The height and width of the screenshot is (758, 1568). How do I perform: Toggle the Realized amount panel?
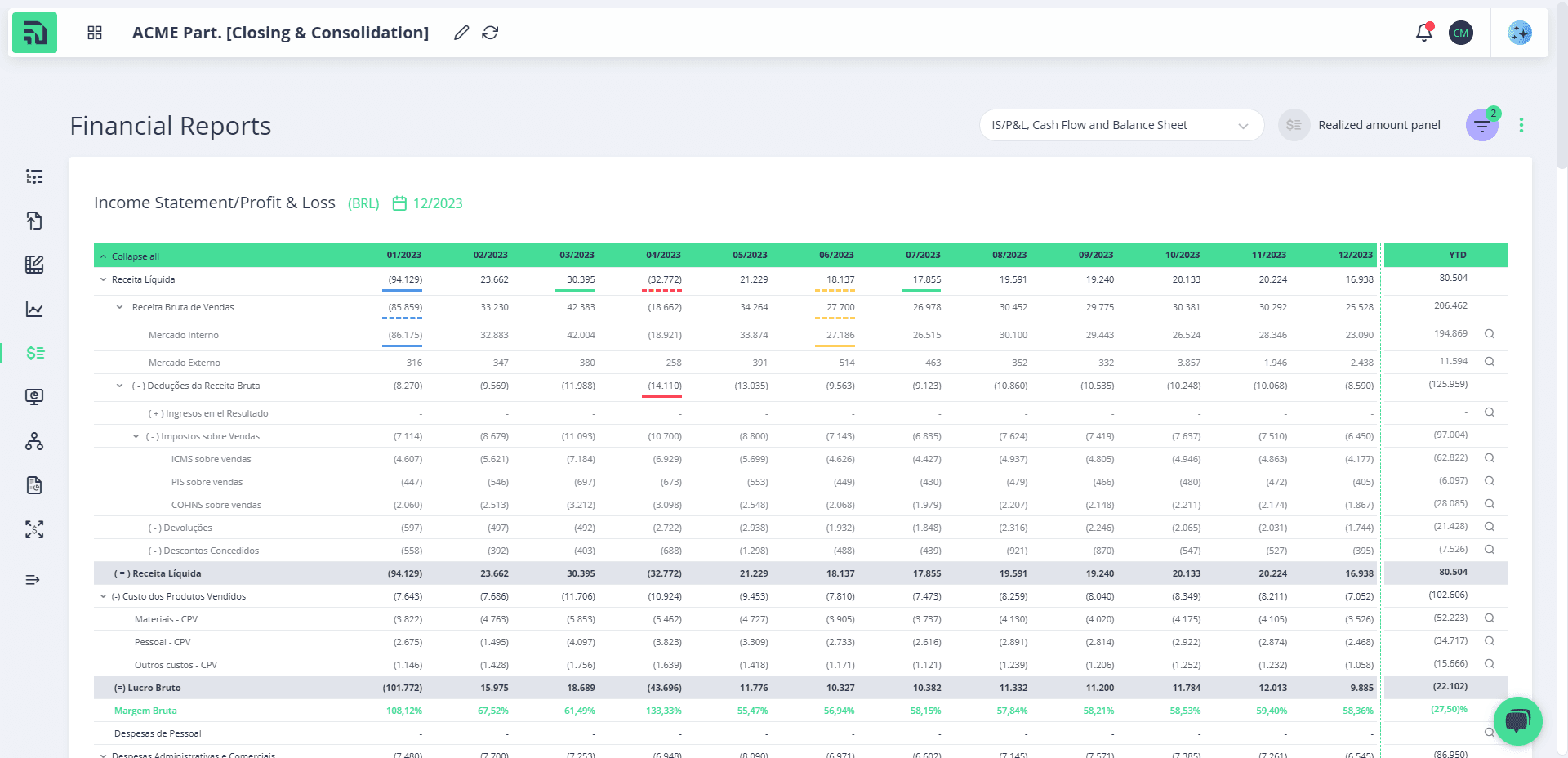click(x=1294, y=125)
